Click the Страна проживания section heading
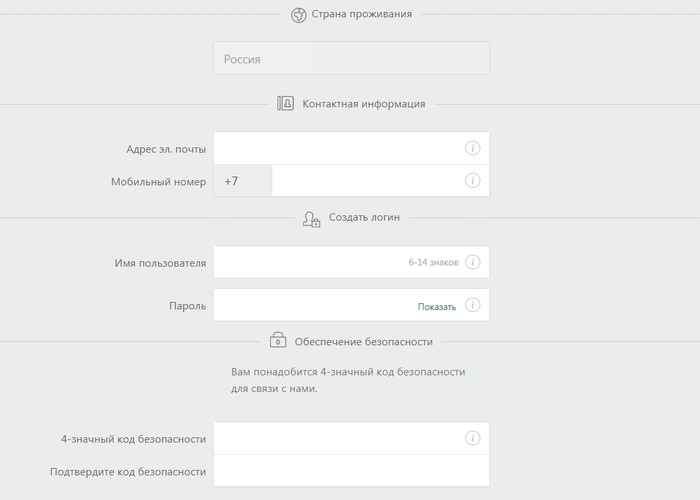700x500 pixels. pyautogui.click(x=362, y=14)
